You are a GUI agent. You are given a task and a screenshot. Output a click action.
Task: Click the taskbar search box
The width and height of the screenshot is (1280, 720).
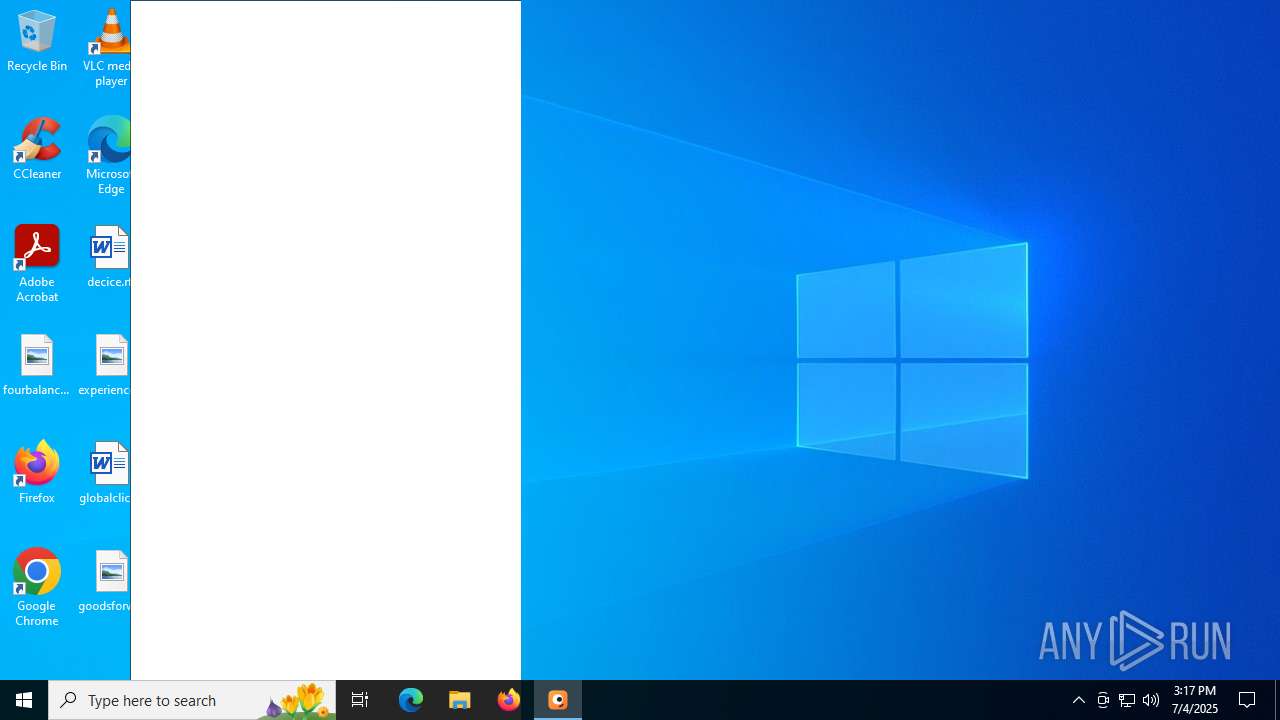point(192,700)
